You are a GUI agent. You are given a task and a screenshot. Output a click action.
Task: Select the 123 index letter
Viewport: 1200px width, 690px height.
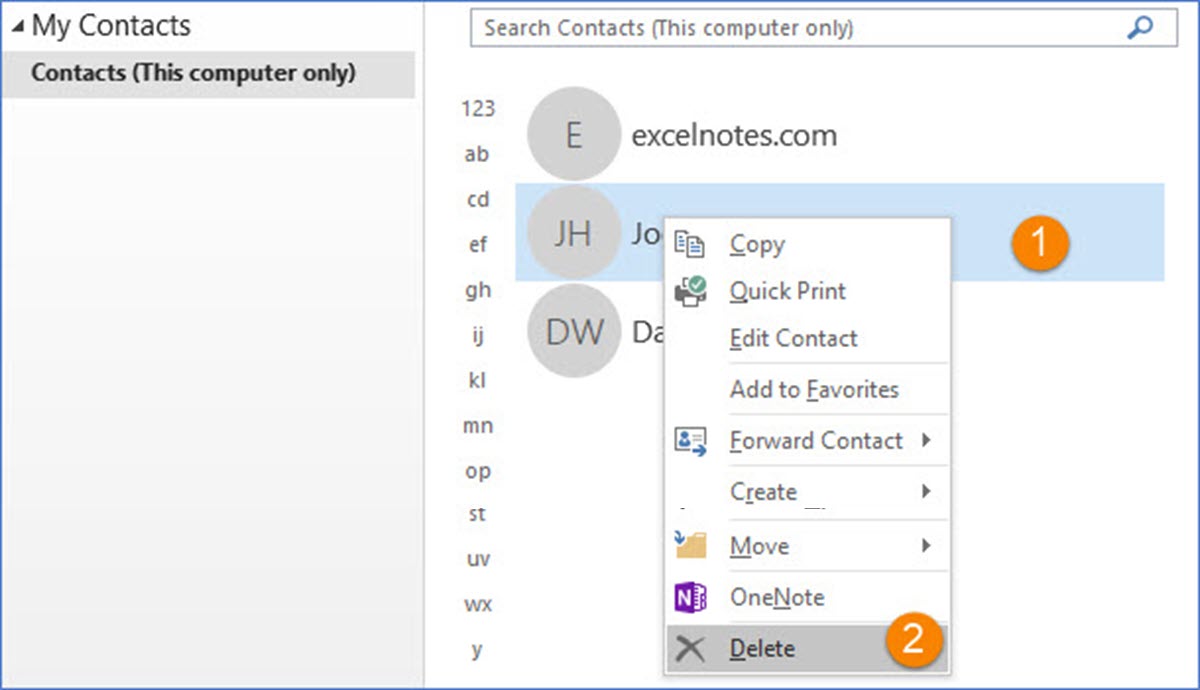[x=477, y=109]
